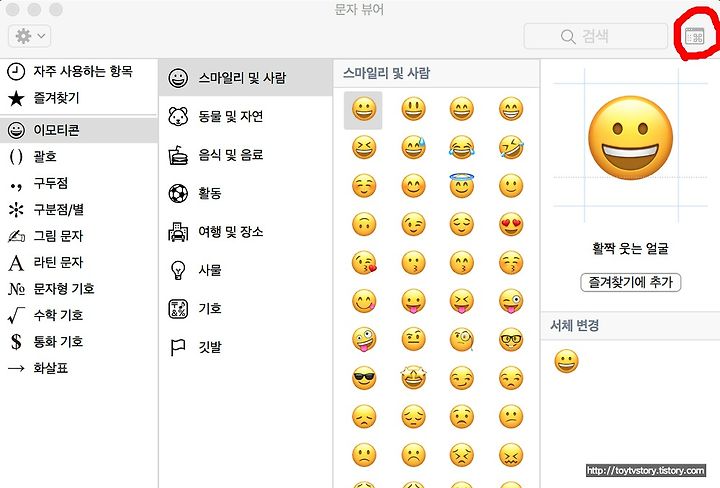Pick the halo angel face emoji

click(x=461, y=185)
